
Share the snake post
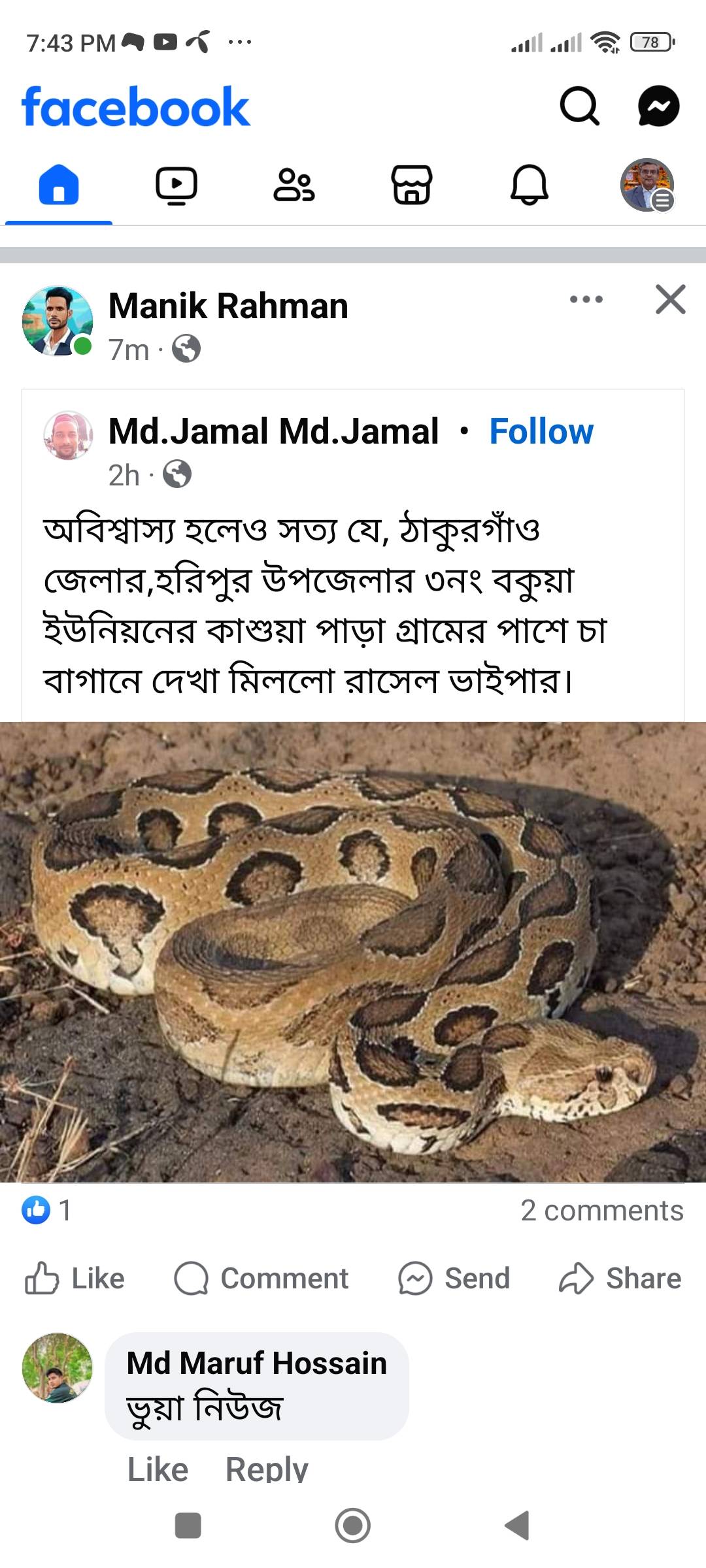pyautogui.click(x=620, y=1279)
